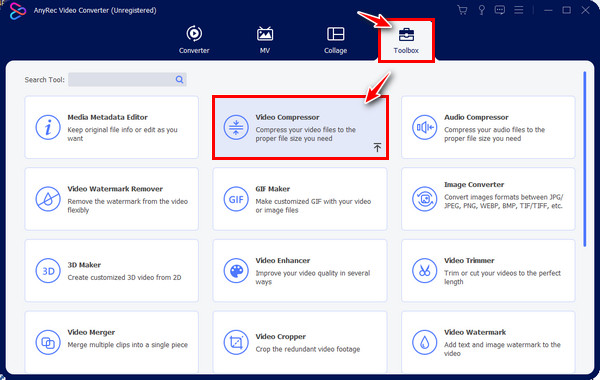Open the Video Watermark title
The width and height of the screenshot is (600, 380).
coord(475,332)
